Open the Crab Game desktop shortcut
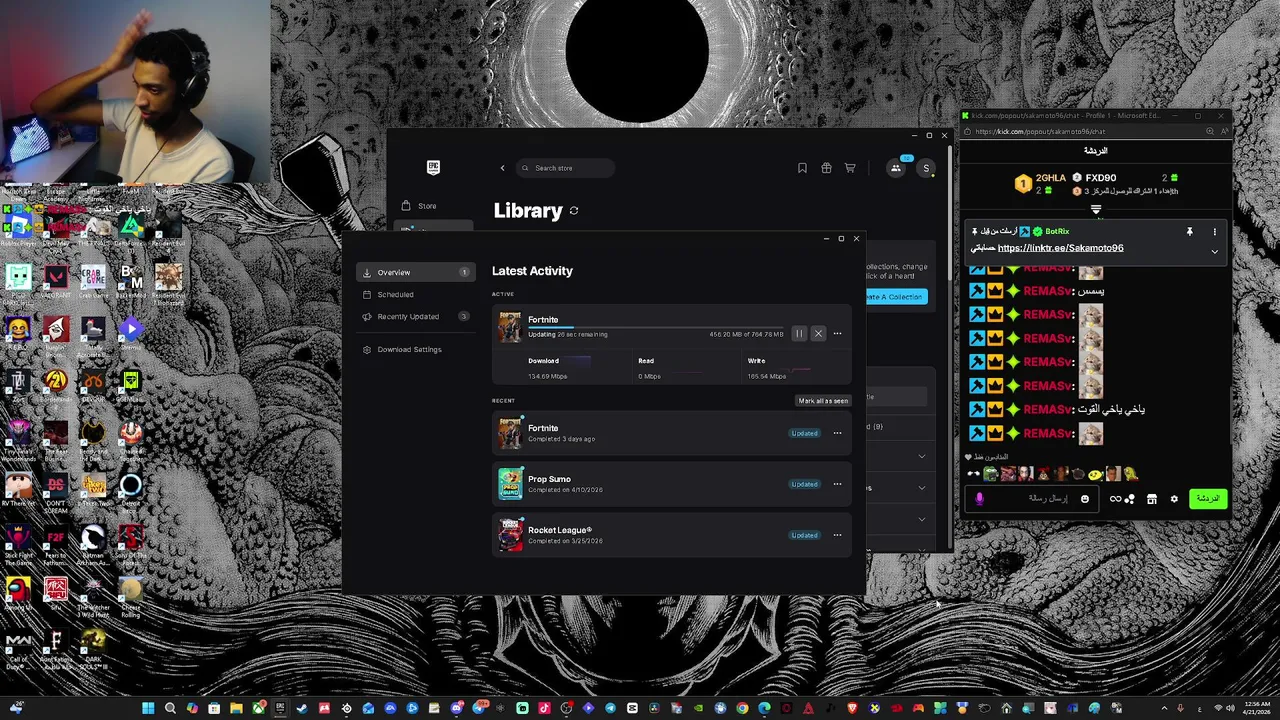The width and height of the screenshot is (1280, 720). pos(93,281)
